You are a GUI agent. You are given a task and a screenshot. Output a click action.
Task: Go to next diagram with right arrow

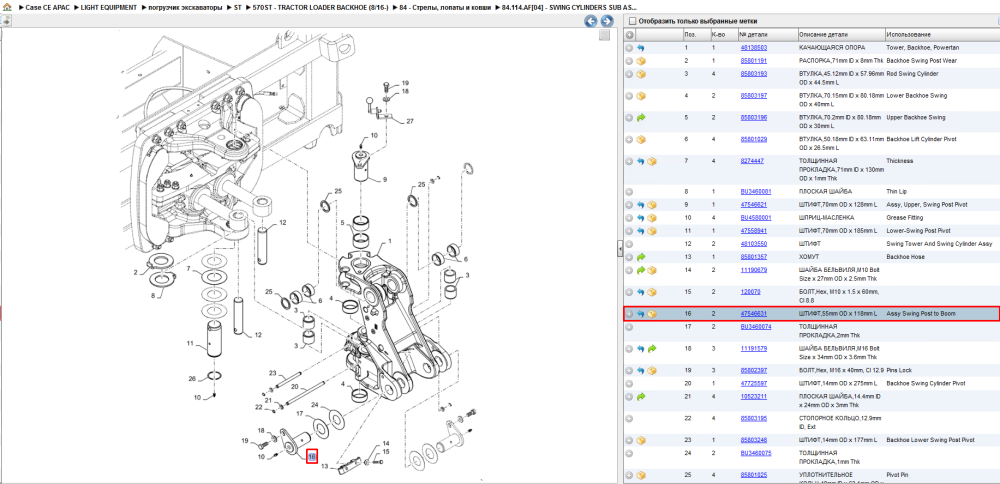(605, 21)
